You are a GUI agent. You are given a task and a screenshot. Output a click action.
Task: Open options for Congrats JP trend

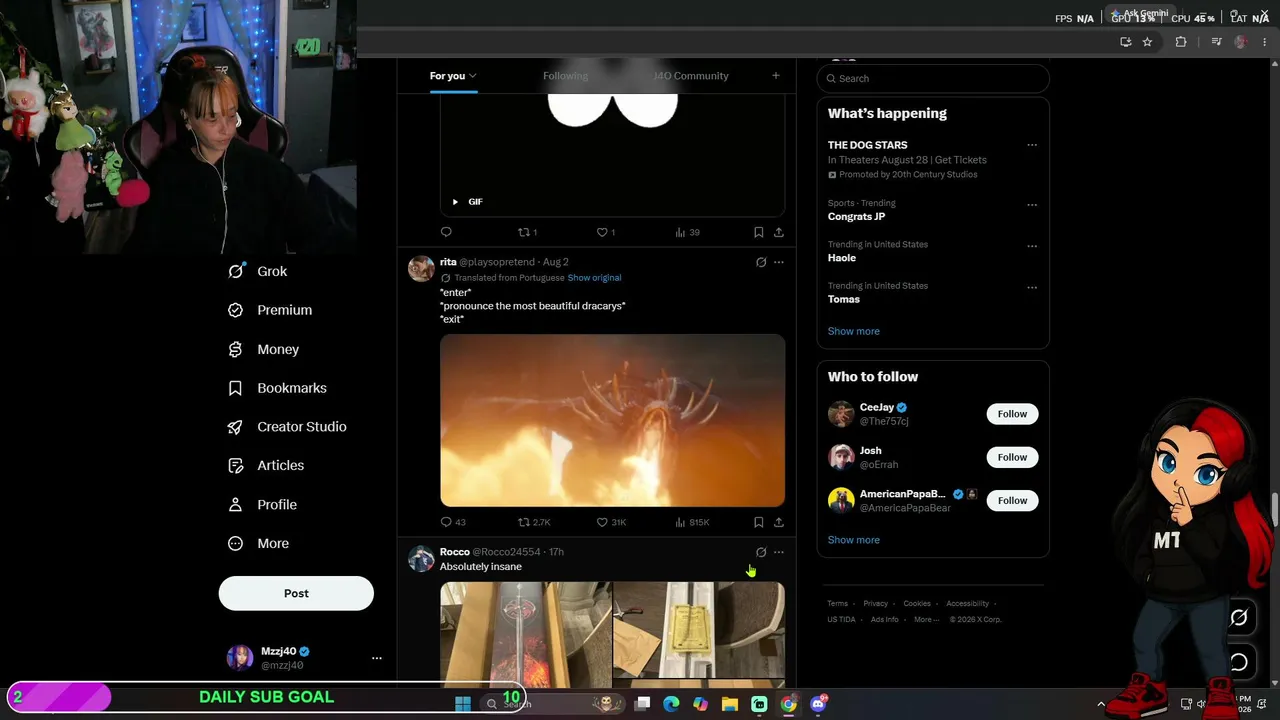pyautogui.click(x=1032, y=205)
